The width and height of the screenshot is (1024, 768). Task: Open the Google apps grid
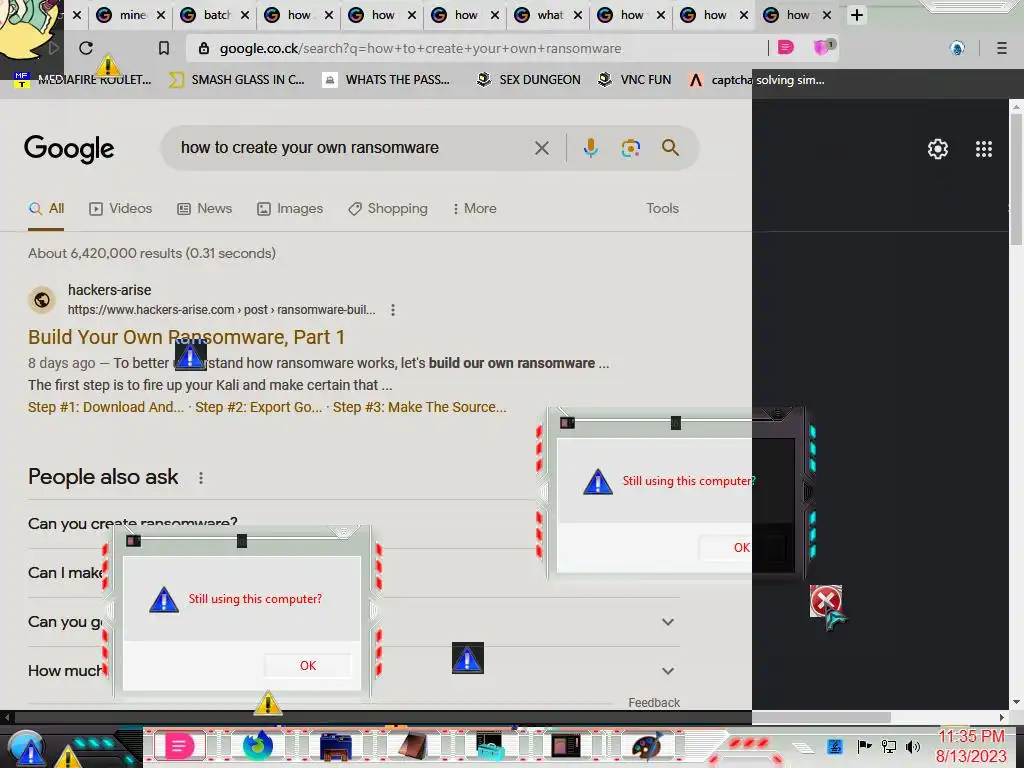(984, 149)
